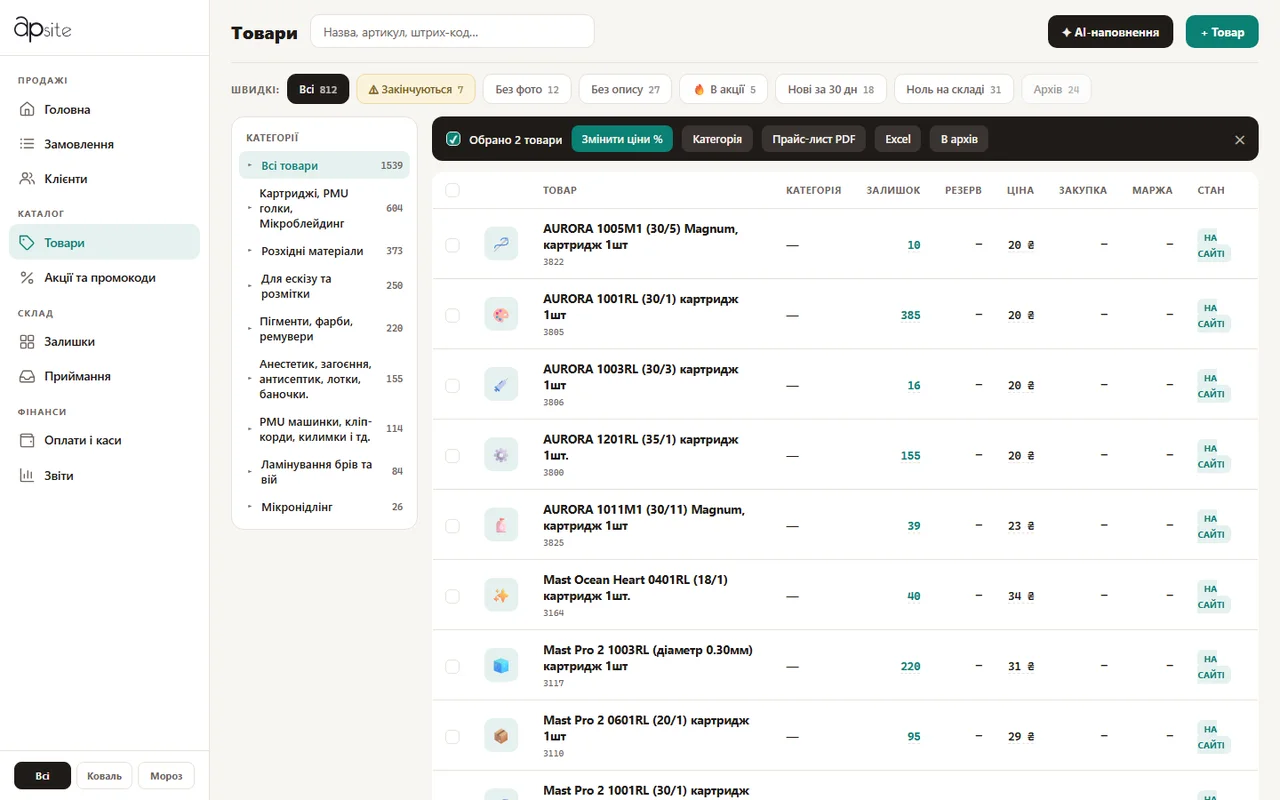The width and height of the screenshot is (1280, 800).
Task: Sort by the 'Залишок' column header
Action: (x=893, y=190)
